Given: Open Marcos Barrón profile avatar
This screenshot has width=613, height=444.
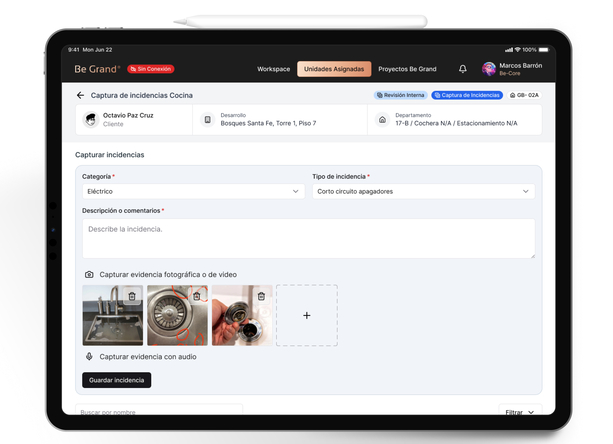Looking at the screenshot, I should (x=488, y=69).
